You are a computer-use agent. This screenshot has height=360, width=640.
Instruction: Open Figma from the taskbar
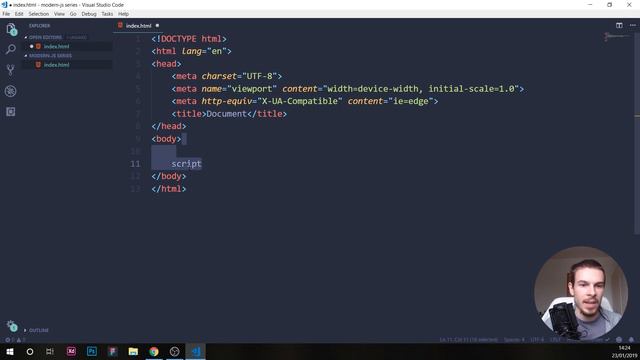click(113, 351)
